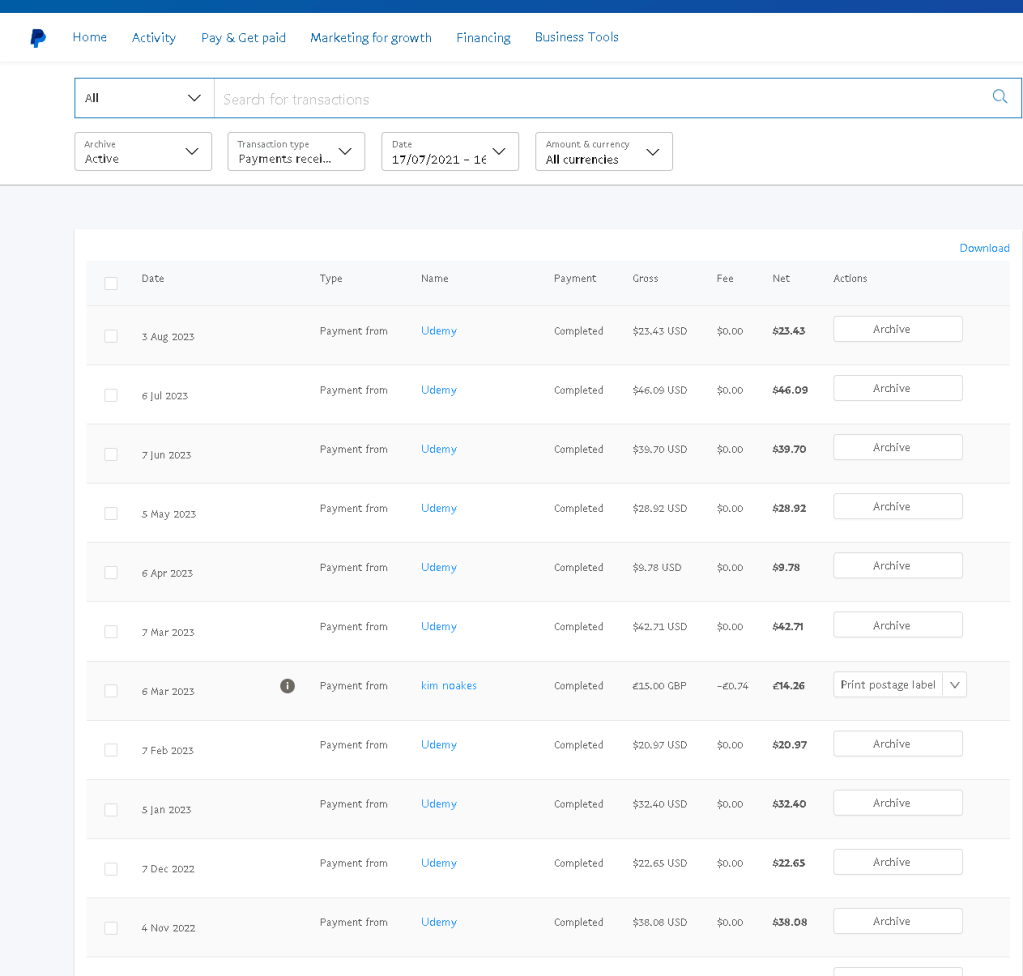The image size is (1023, 976).
Task: Click the $9.78 net amount
Action: point(786,568)
